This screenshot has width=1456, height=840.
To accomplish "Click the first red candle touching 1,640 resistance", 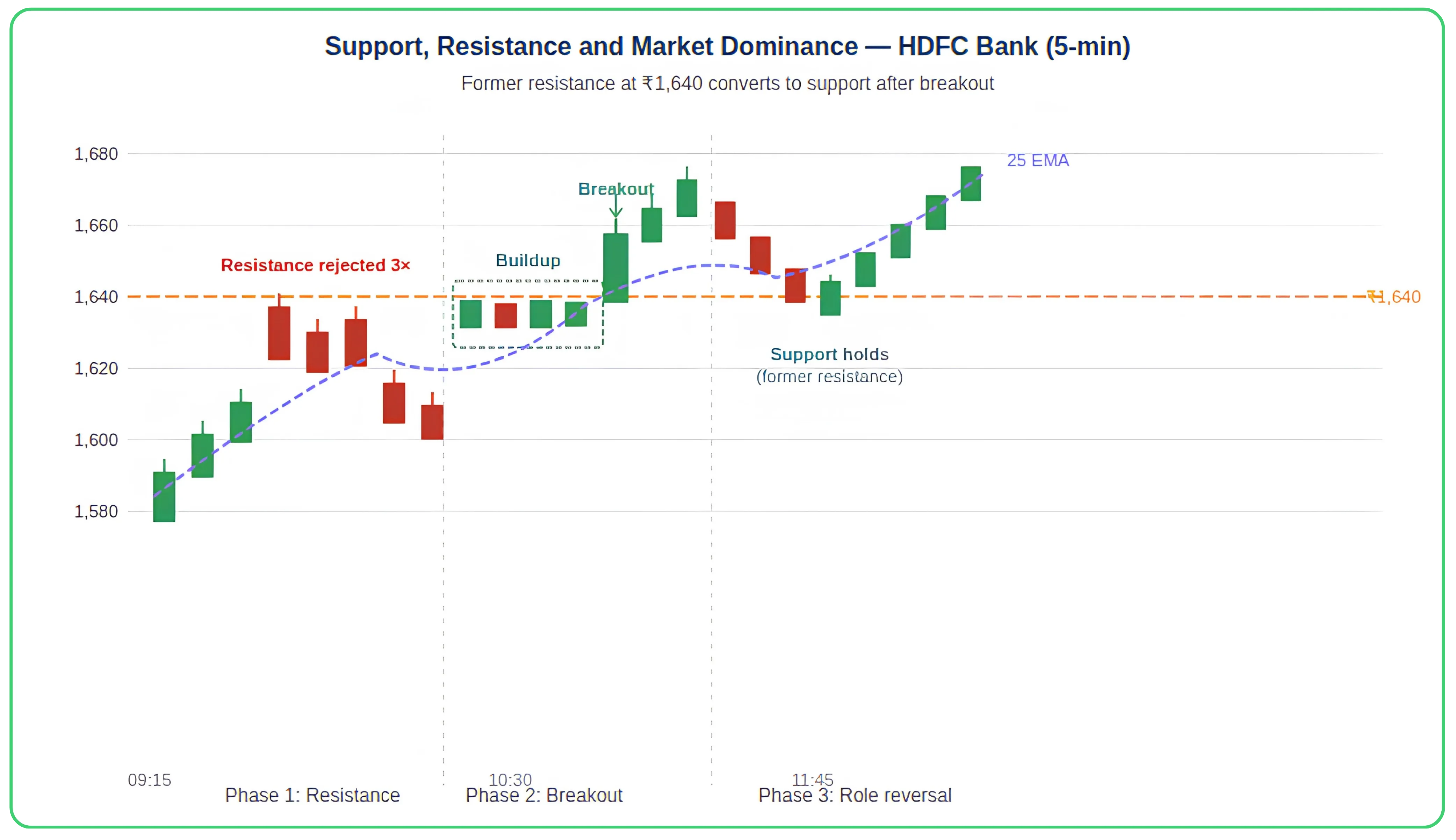I will point(279,333).
